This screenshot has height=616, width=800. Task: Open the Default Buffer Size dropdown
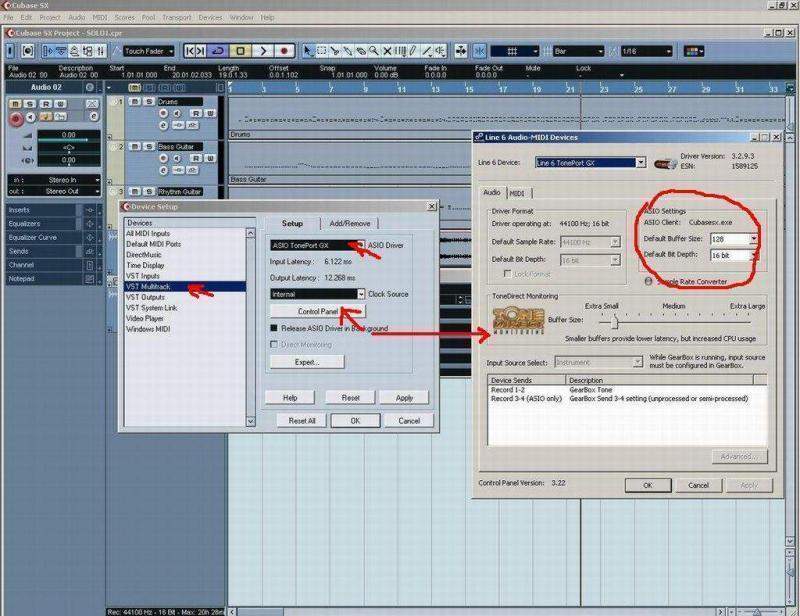point(752,239)
